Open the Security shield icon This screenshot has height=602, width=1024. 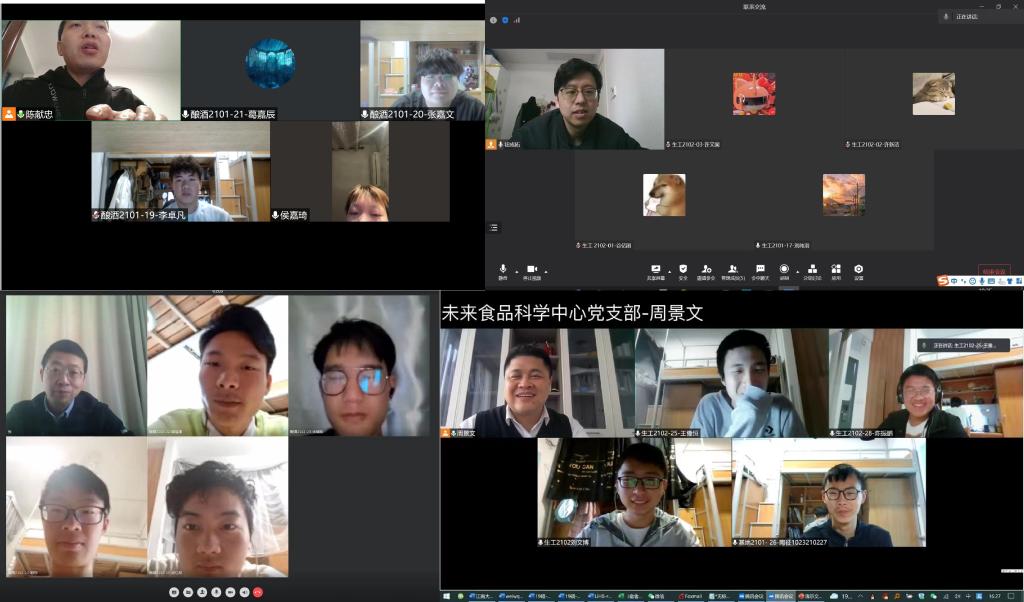pos(683,269)
